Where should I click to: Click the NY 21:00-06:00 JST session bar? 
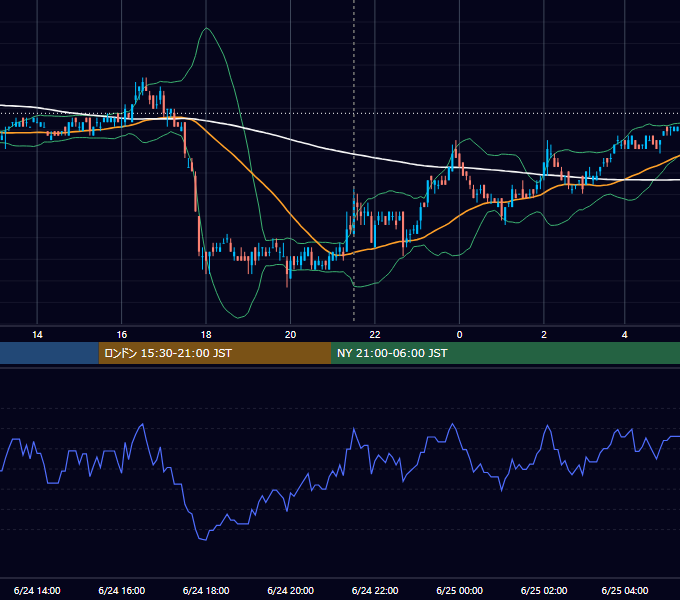tap(505, 353)
